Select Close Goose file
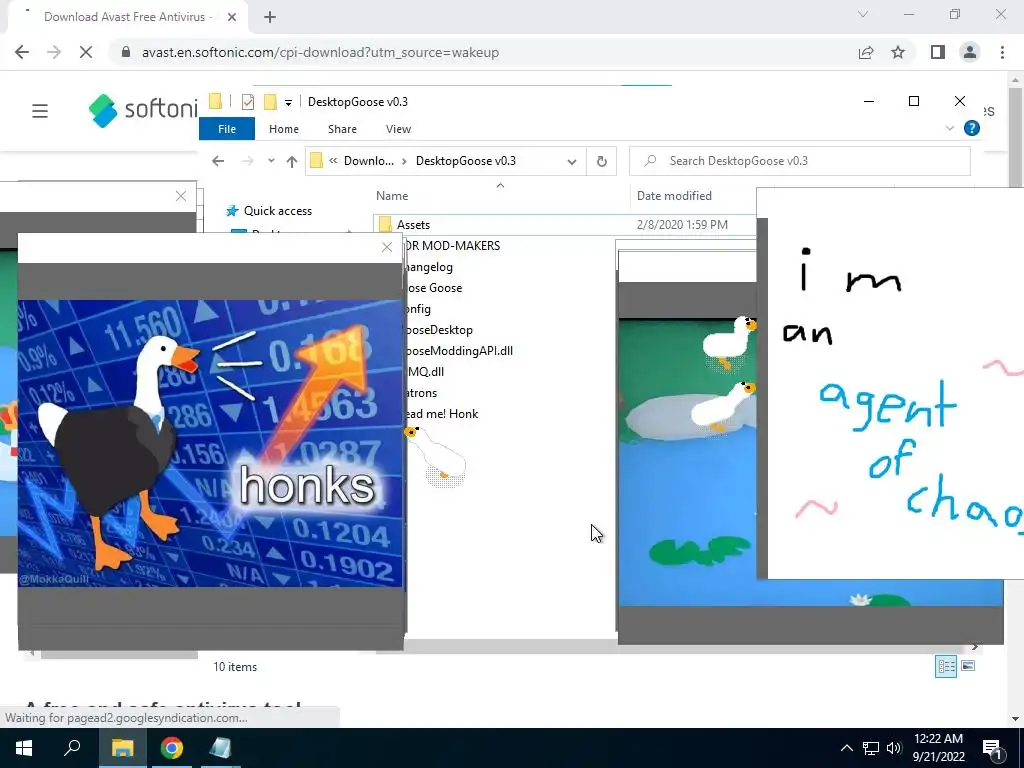 click(x=432, y=288)
